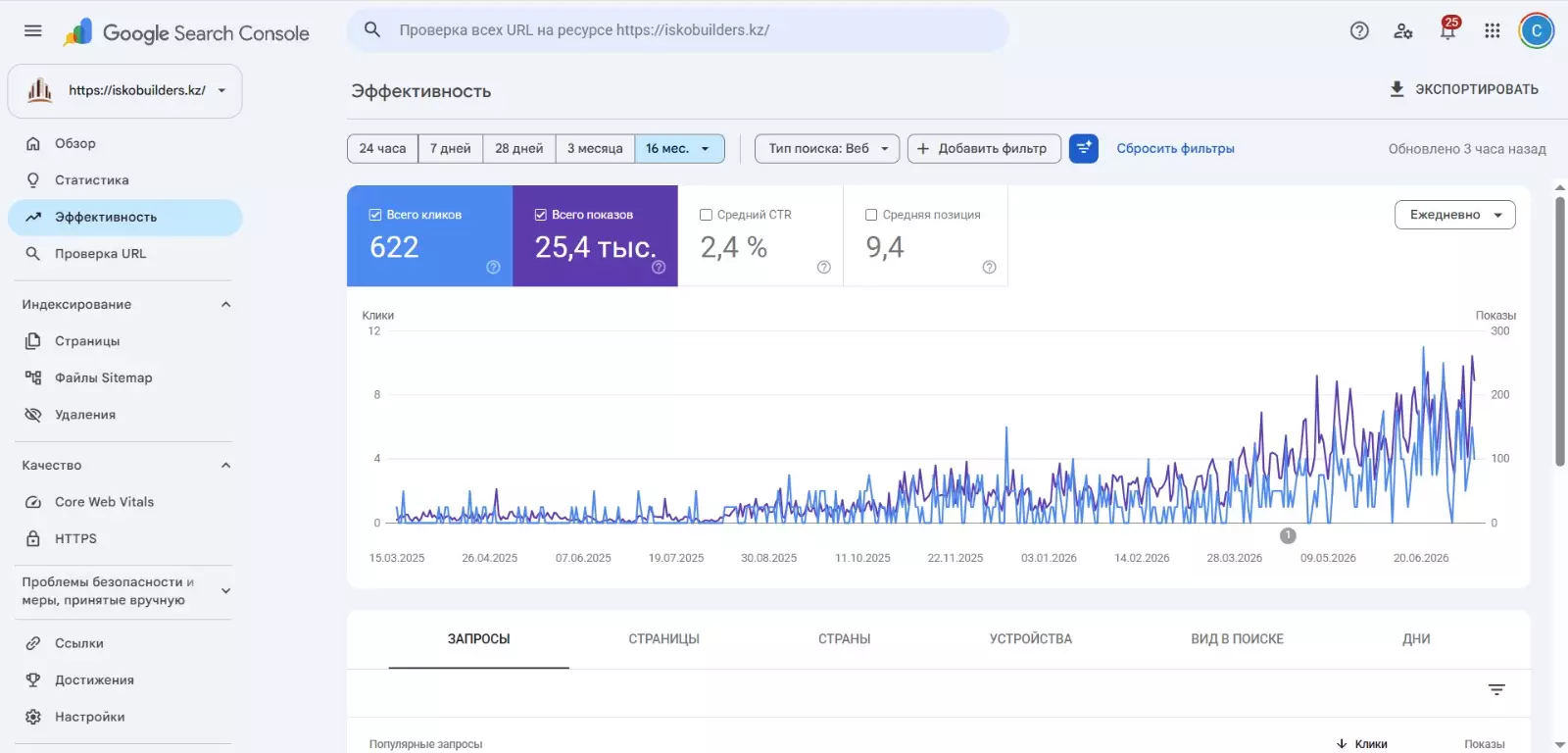The image size is (1568, 753).
Task: Open the Google apps grid
Action: pyautogui.click(x=1493, y=30)
